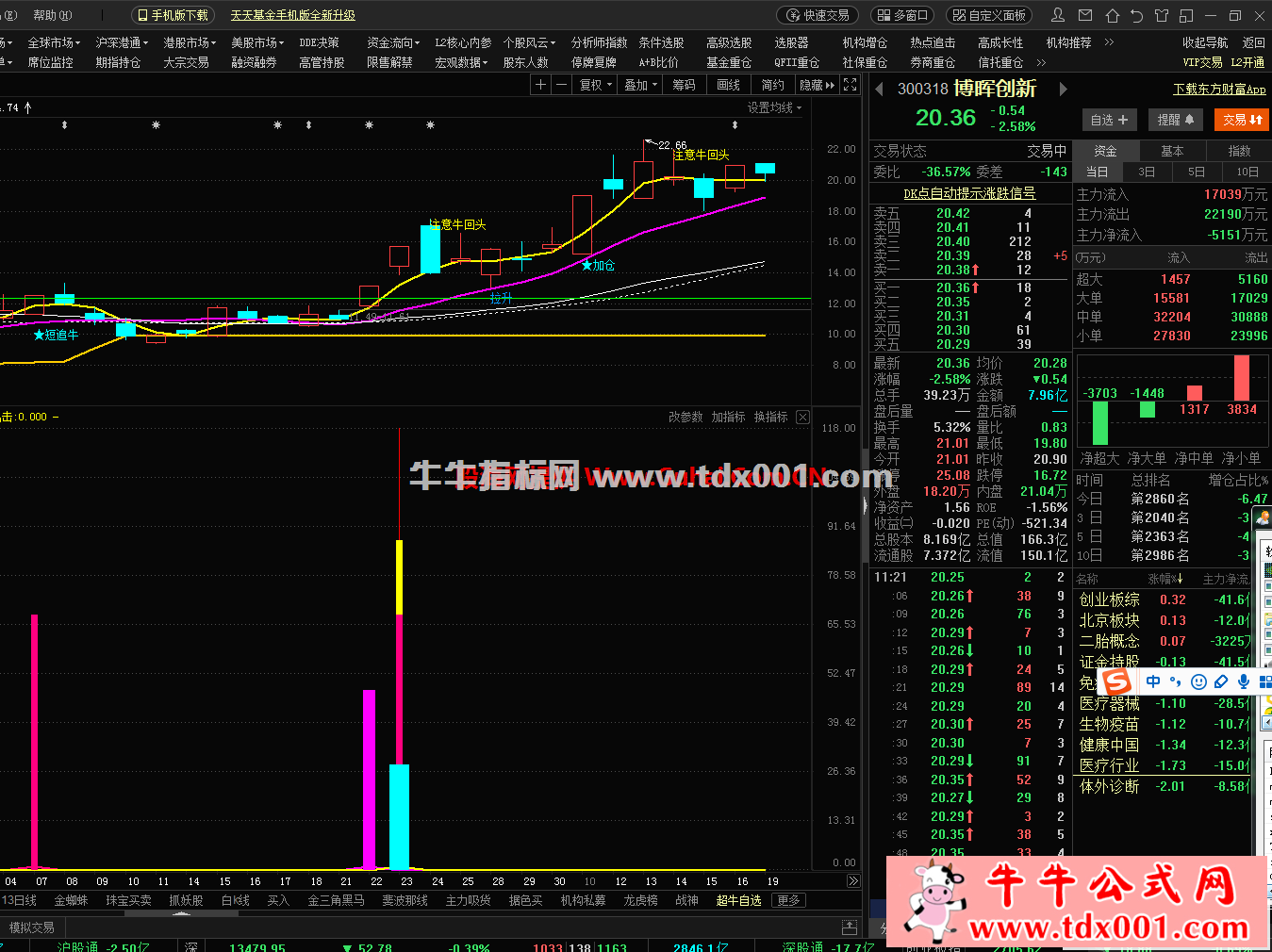This screenshot has width=1272, height=952.
Task: Zoom out chart with minus icon
Action: [561, 85]
